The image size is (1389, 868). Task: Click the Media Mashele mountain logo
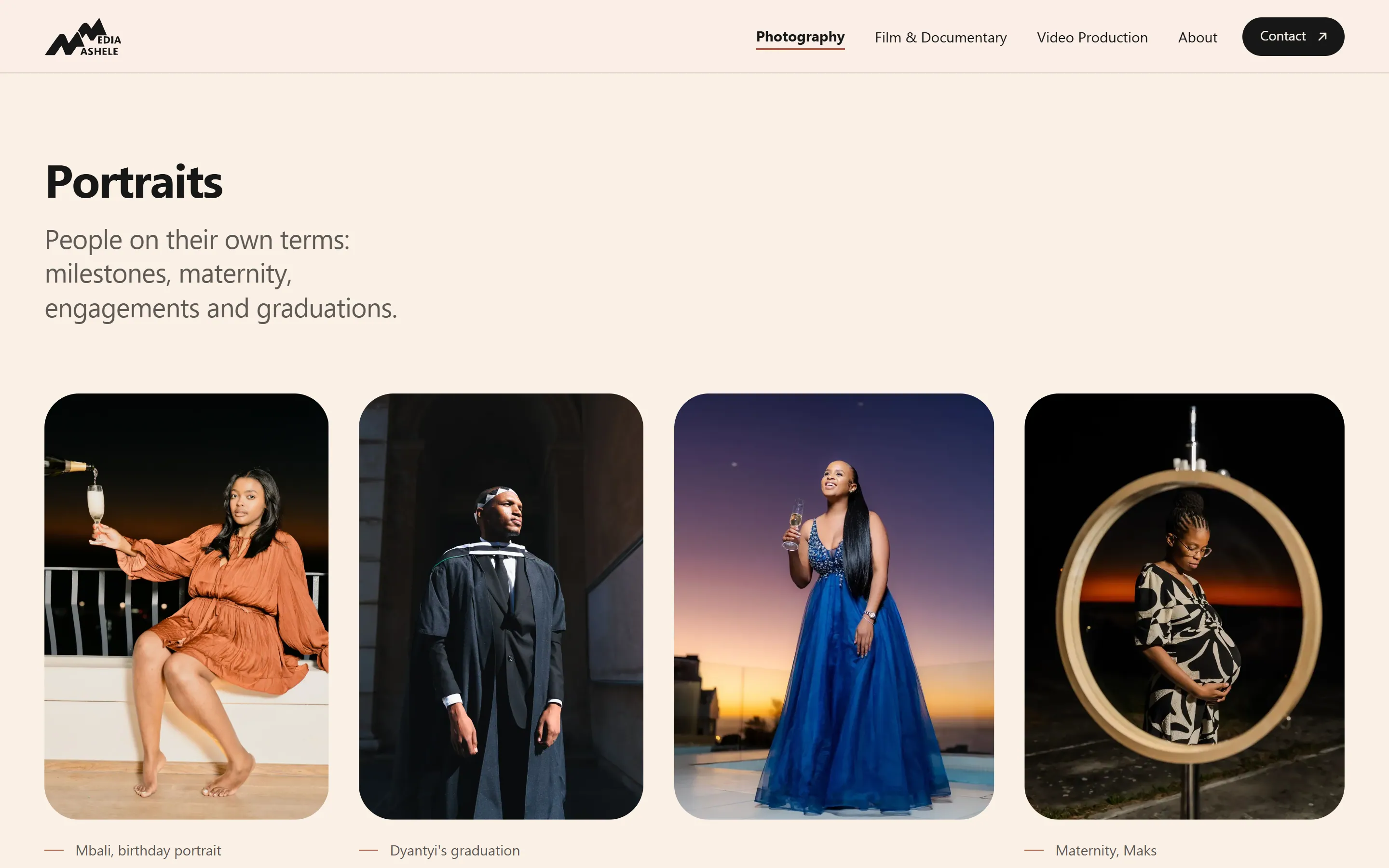(83, 37)
